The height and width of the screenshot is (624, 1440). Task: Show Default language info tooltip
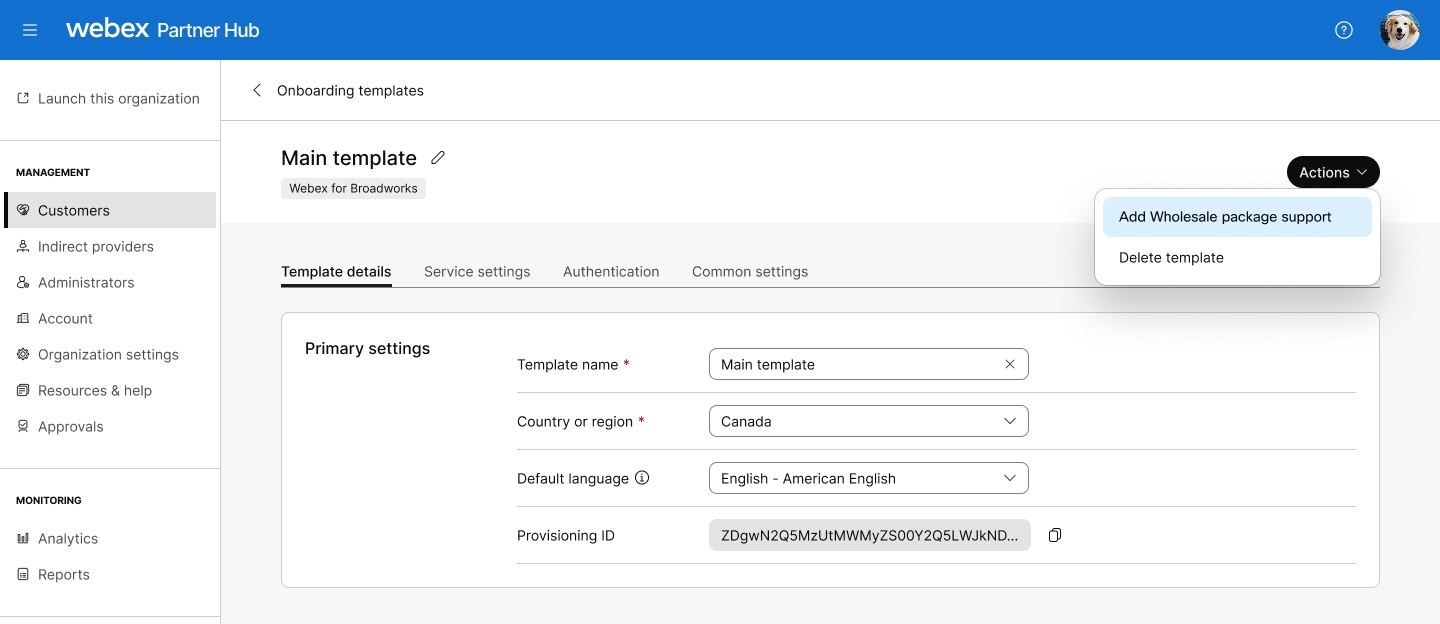[x=642, y=478]
